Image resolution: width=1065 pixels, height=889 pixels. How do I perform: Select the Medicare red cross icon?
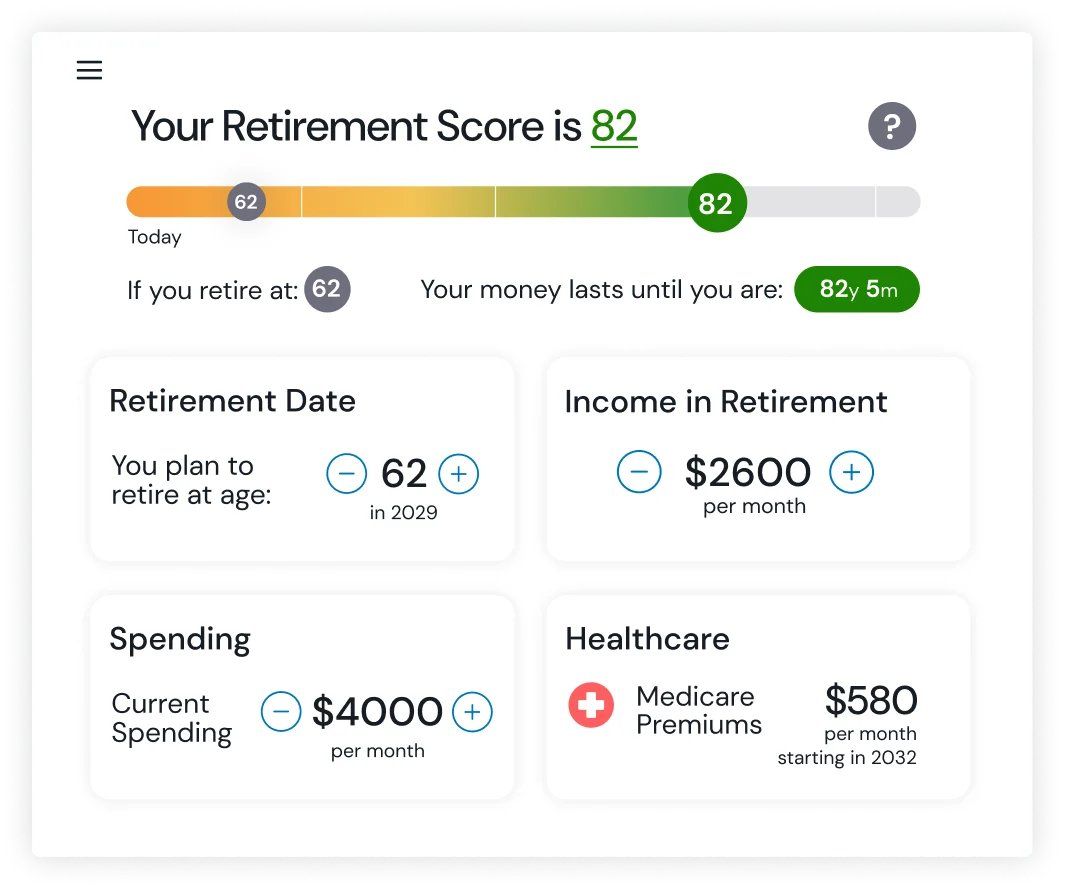coord(590,705)
